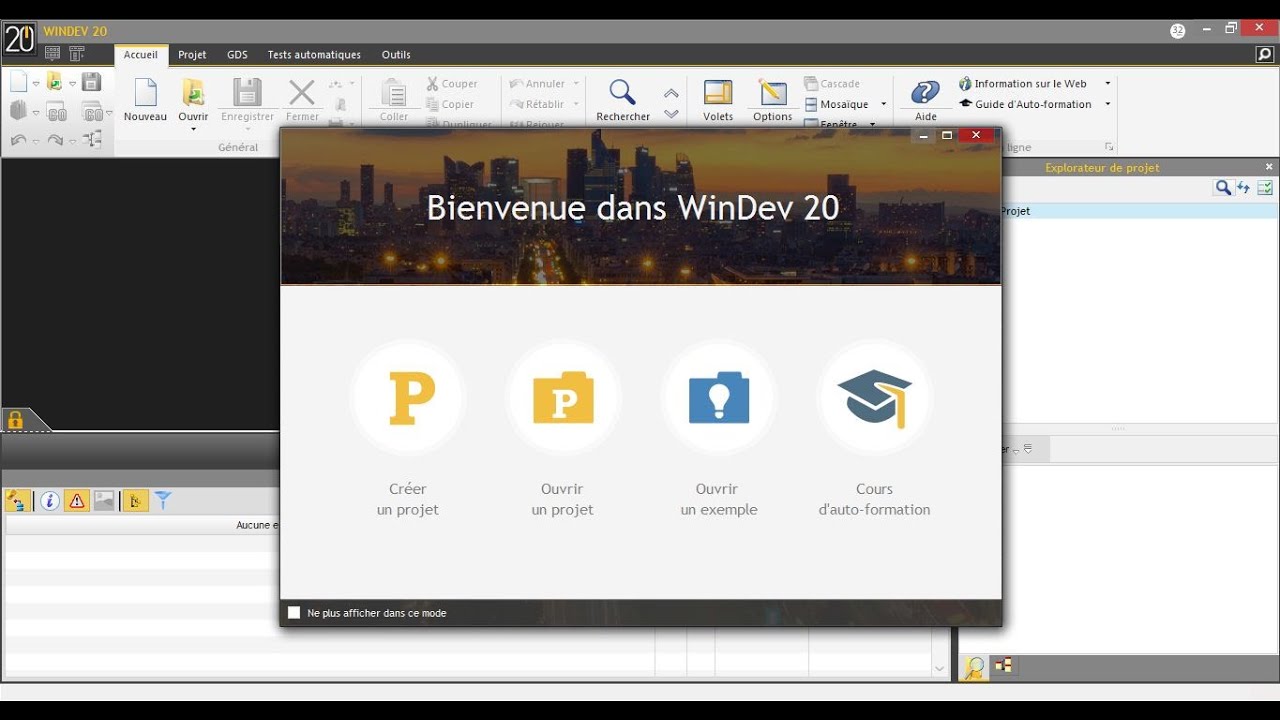
Task: Click the Rétablir redo button
Action: [x=538, y=104]
